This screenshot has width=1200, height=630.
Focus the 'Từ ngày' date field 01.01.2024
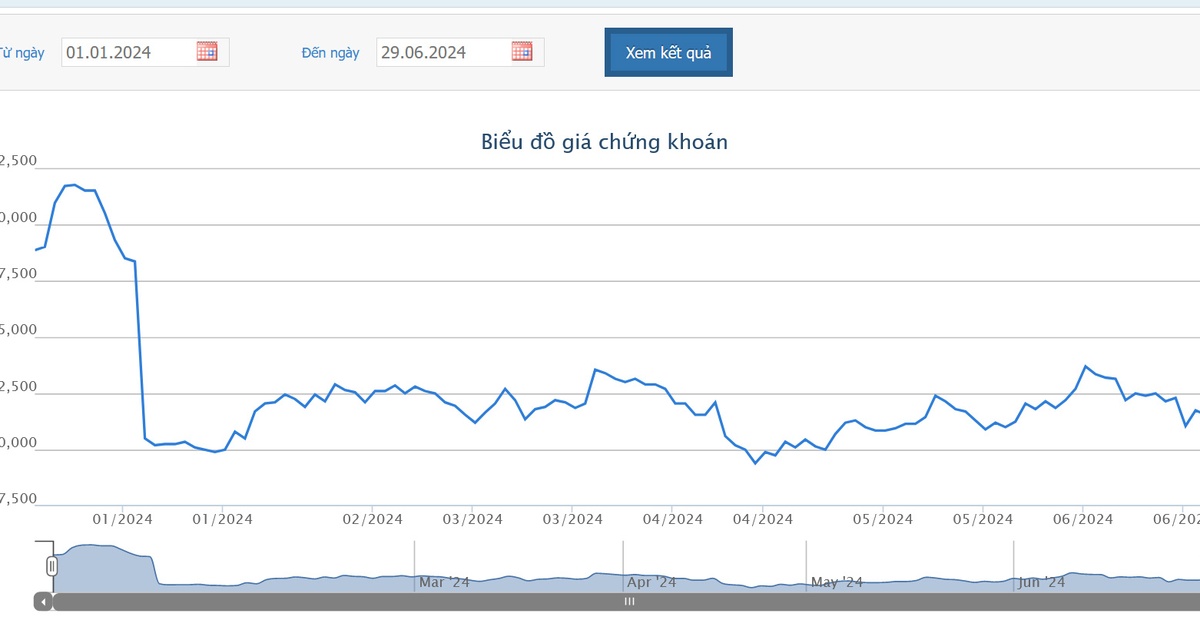click(x=128, y=53)
